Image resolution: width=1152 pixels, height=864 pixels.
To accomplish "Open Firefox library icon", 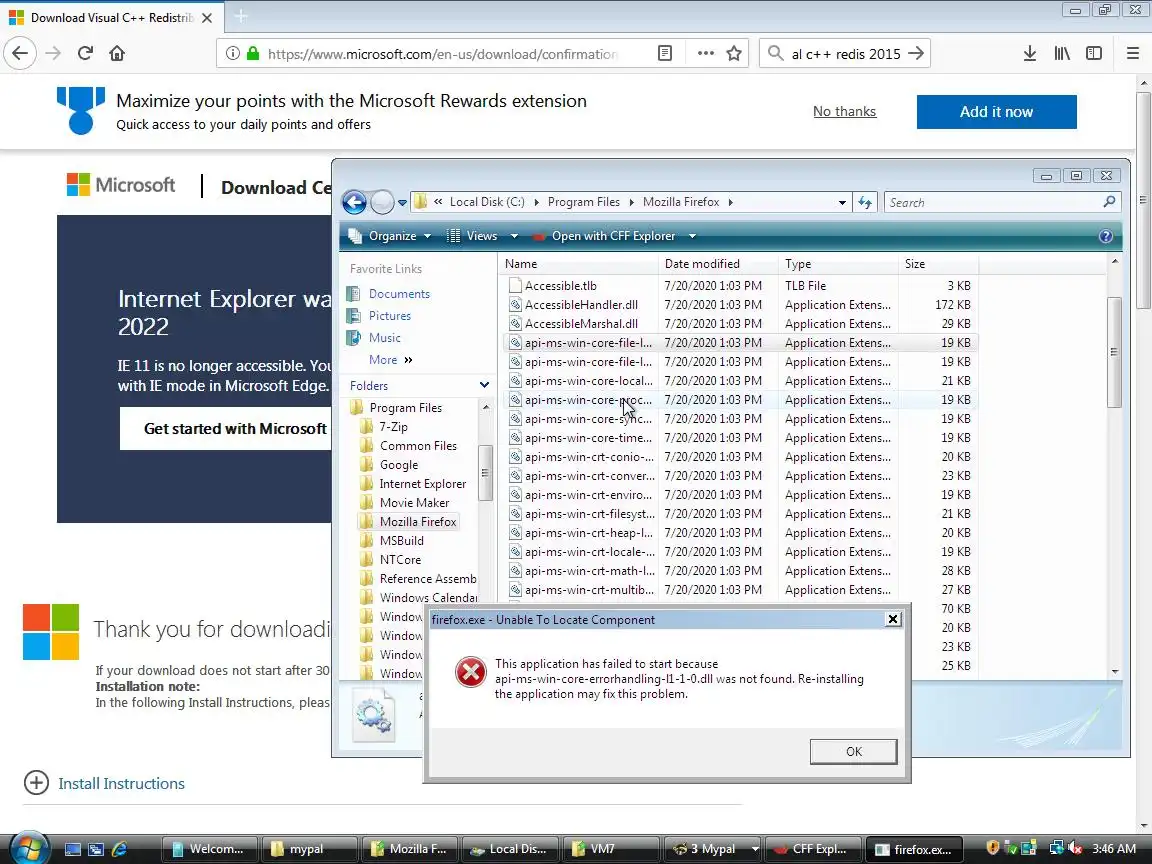I will click(x=1062, y=53).
